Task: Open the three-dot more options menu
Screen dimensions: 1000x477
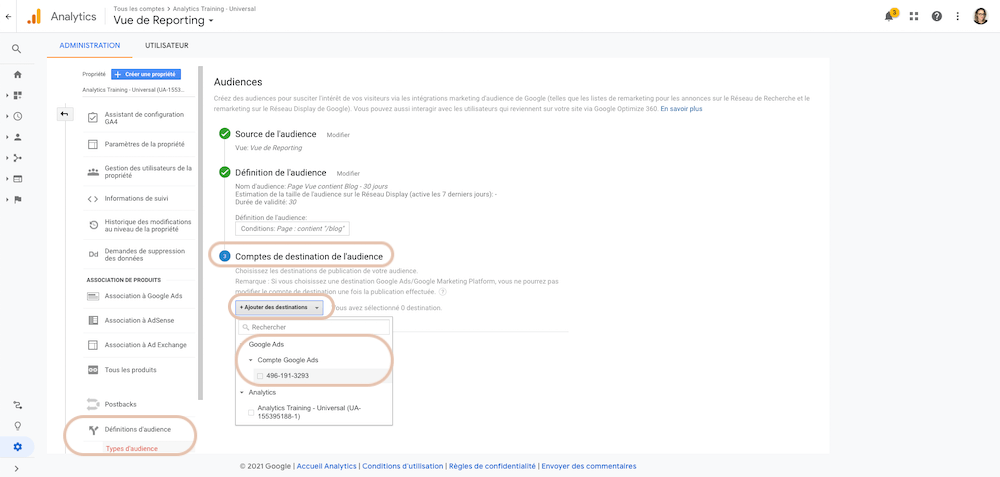Action: click(x=957, y=17)
